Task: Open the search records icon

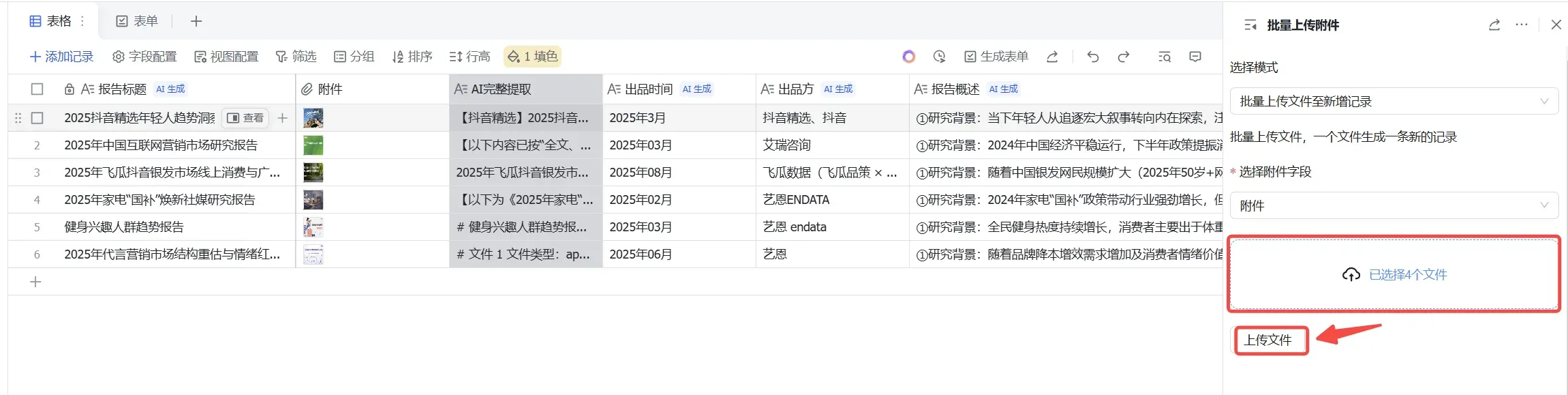Action: tap(1165, 57)
